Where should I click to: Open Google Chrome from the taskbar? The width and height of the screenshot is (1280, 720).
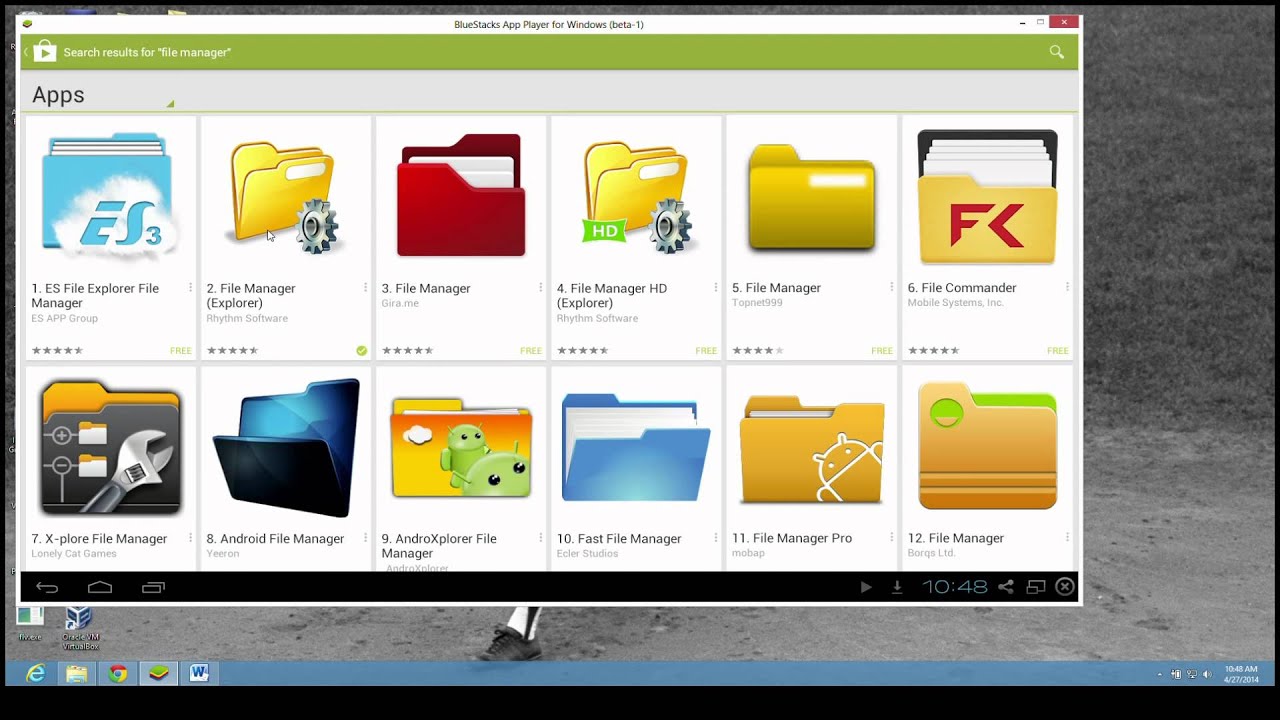point(118,673)
